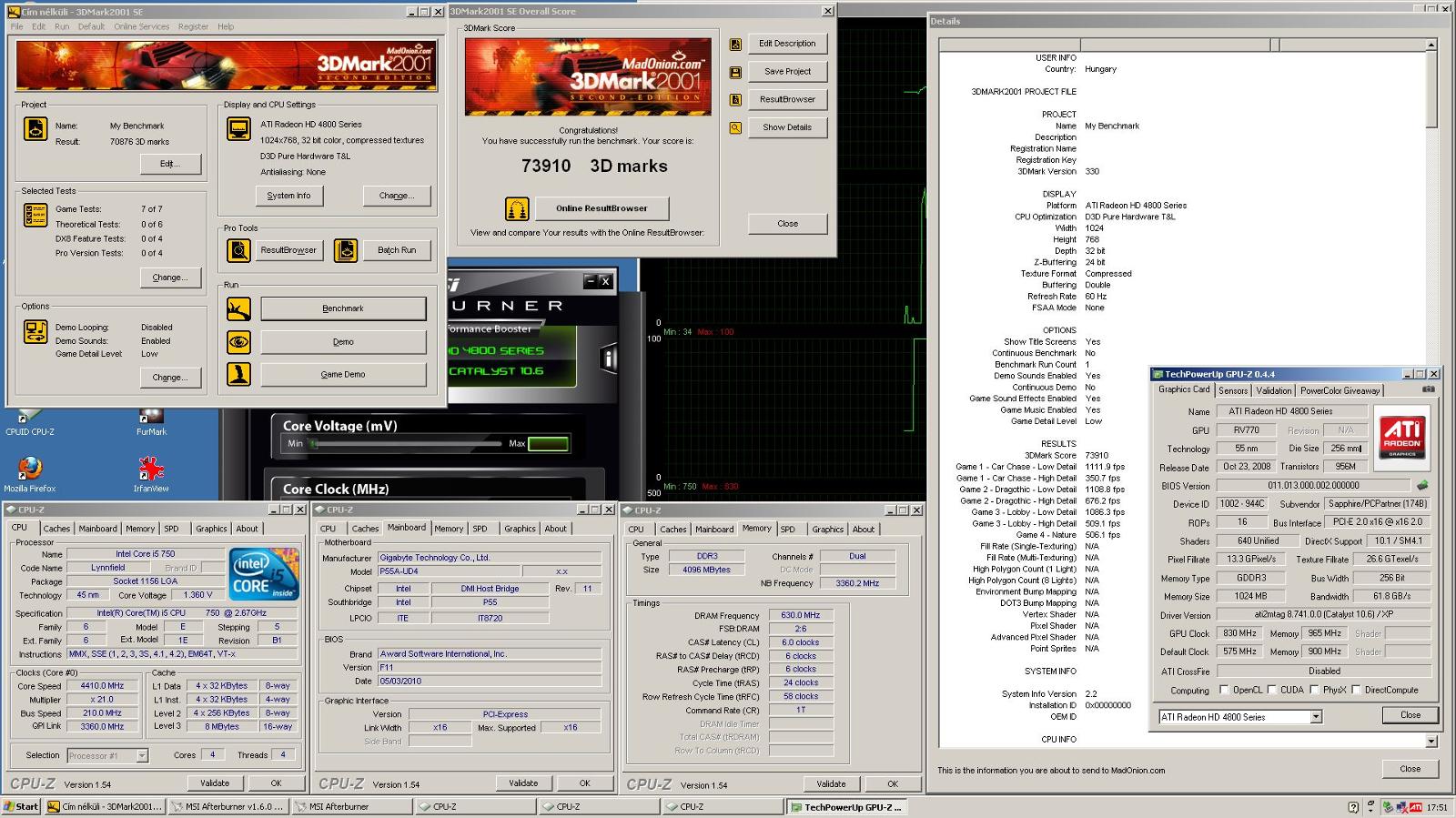Toggle the CUDA checkbox in GPU-Z

1271,690
